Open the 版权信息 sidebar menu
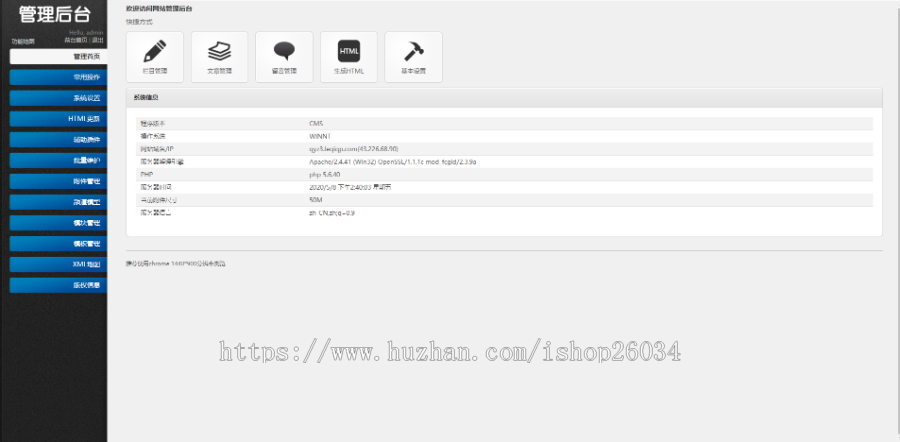This screenshot has width=900, height=442. pyautogui.click(x=59, y=285)
